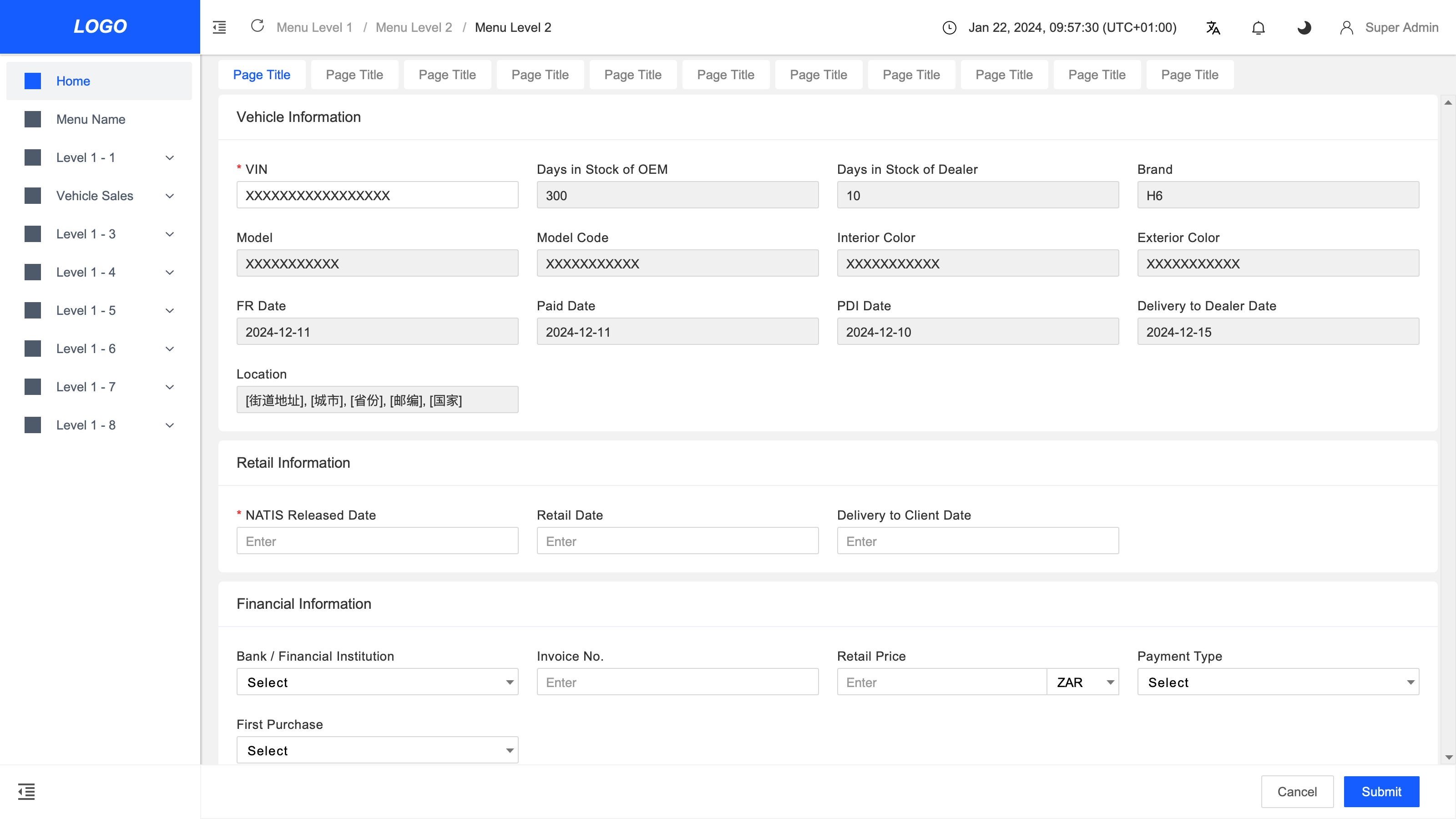The image size is (1456, 819).
Task: Click the clock icon beside date
Action: click(950, 28)
